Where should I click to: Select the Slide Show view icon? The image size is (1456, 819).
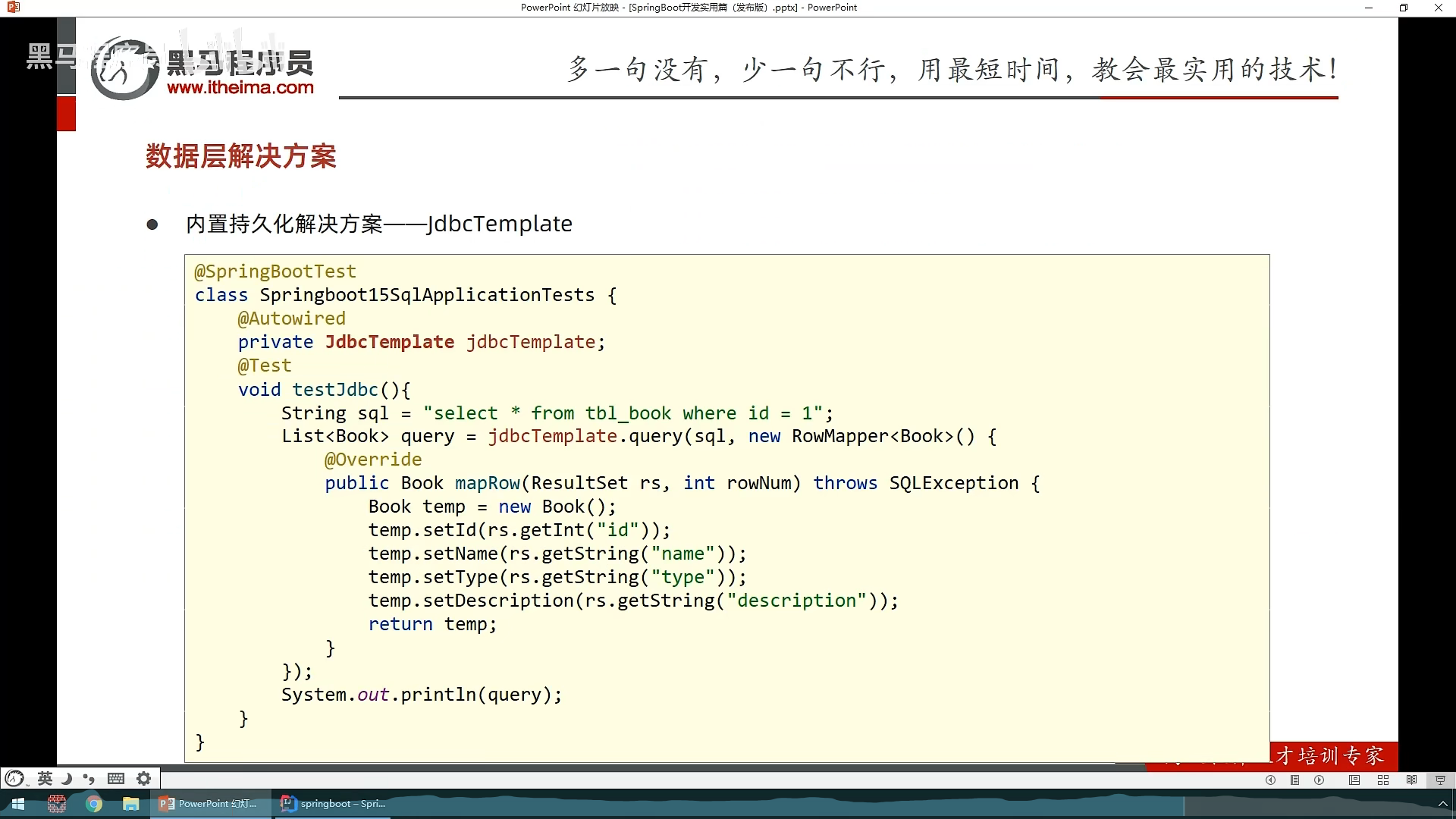click(1440, 780)
